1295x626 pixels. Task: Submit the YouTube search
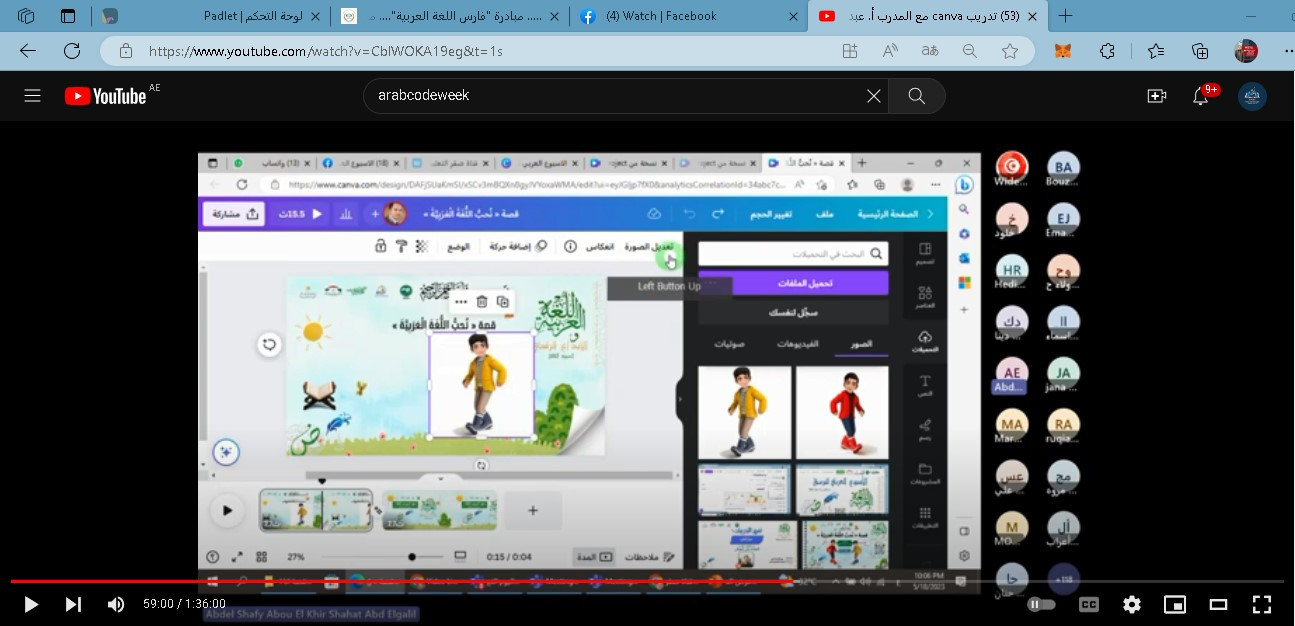click(x=916, y=96)
